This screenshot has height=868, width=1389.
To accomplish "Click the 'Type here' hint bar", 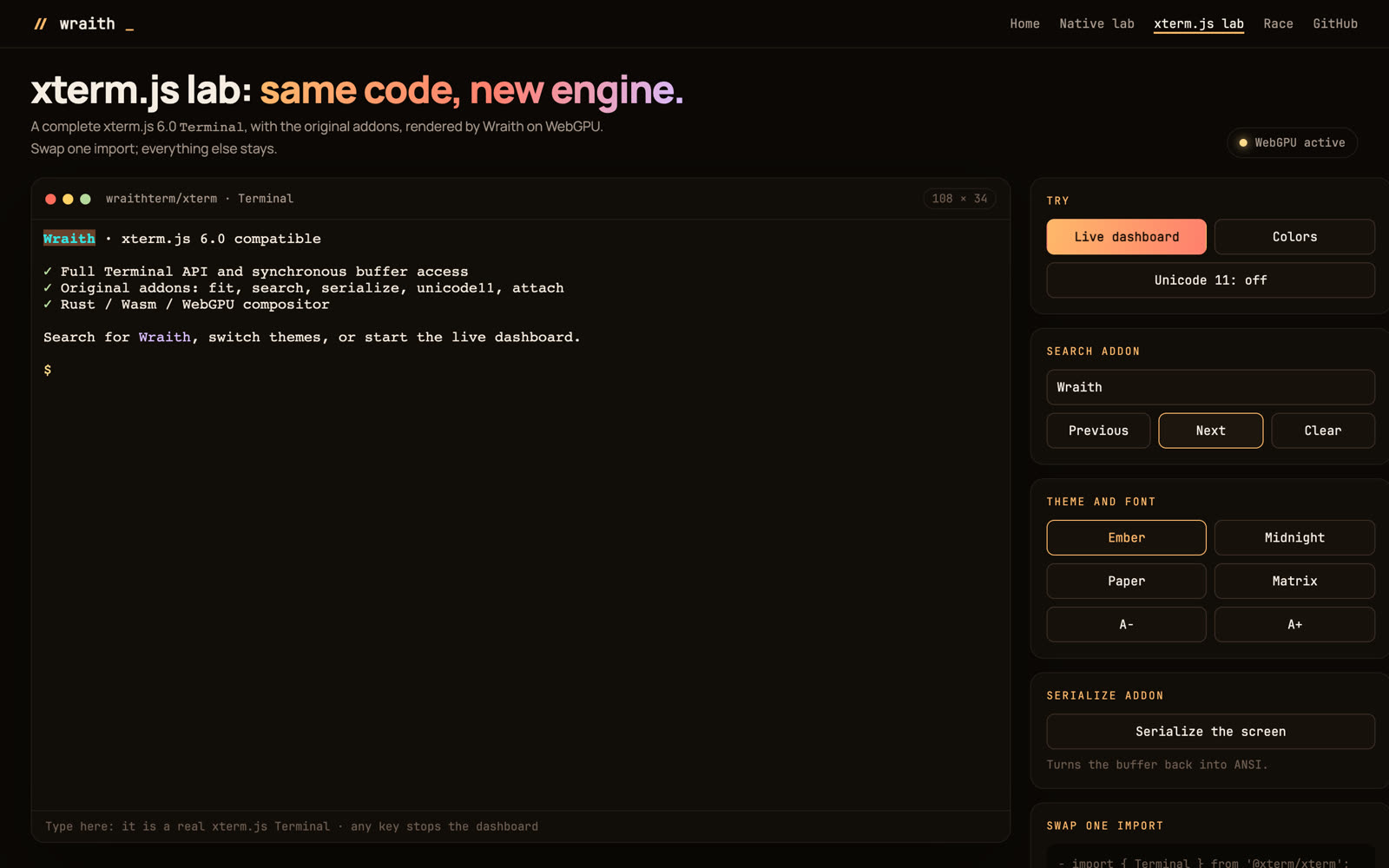I will click(x=521, y=826).
